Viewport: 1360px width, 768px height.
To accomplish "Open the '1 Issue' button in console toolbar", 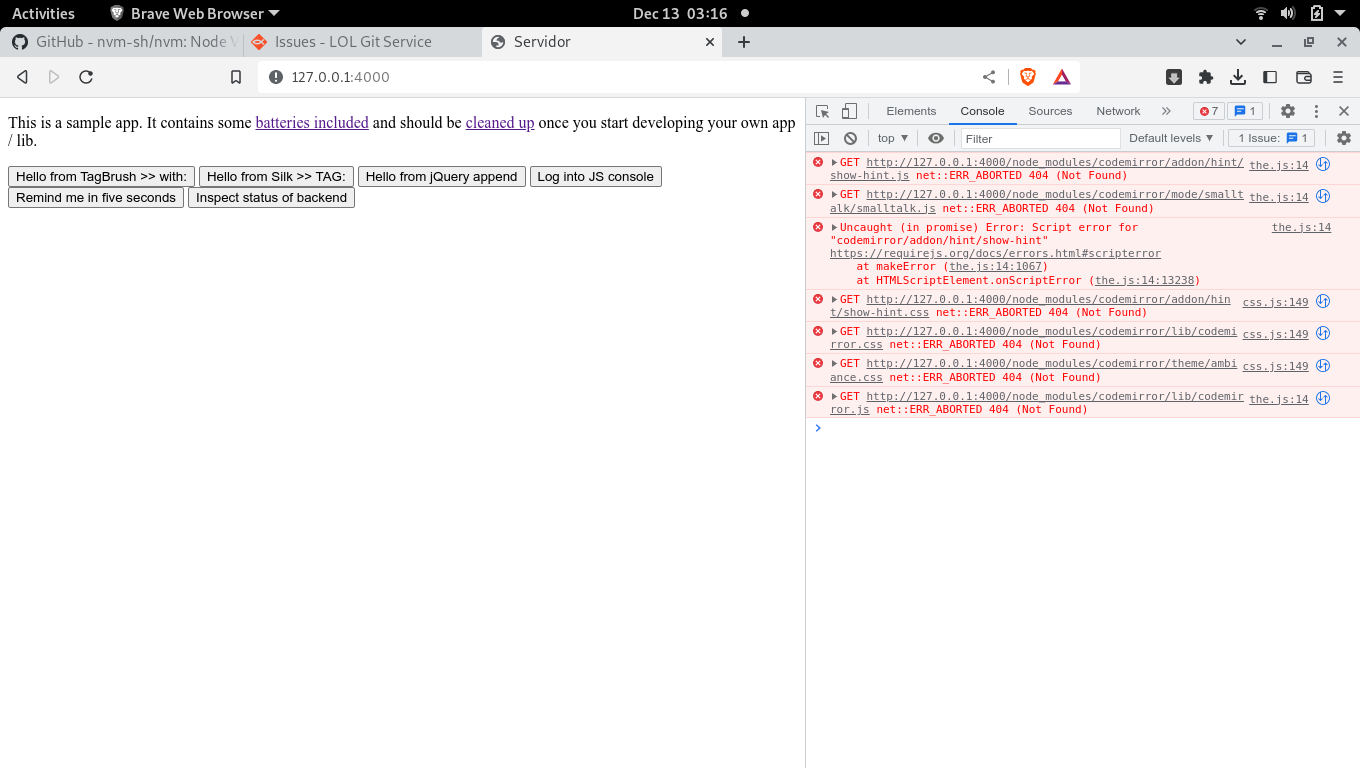I will point(1270,138).
